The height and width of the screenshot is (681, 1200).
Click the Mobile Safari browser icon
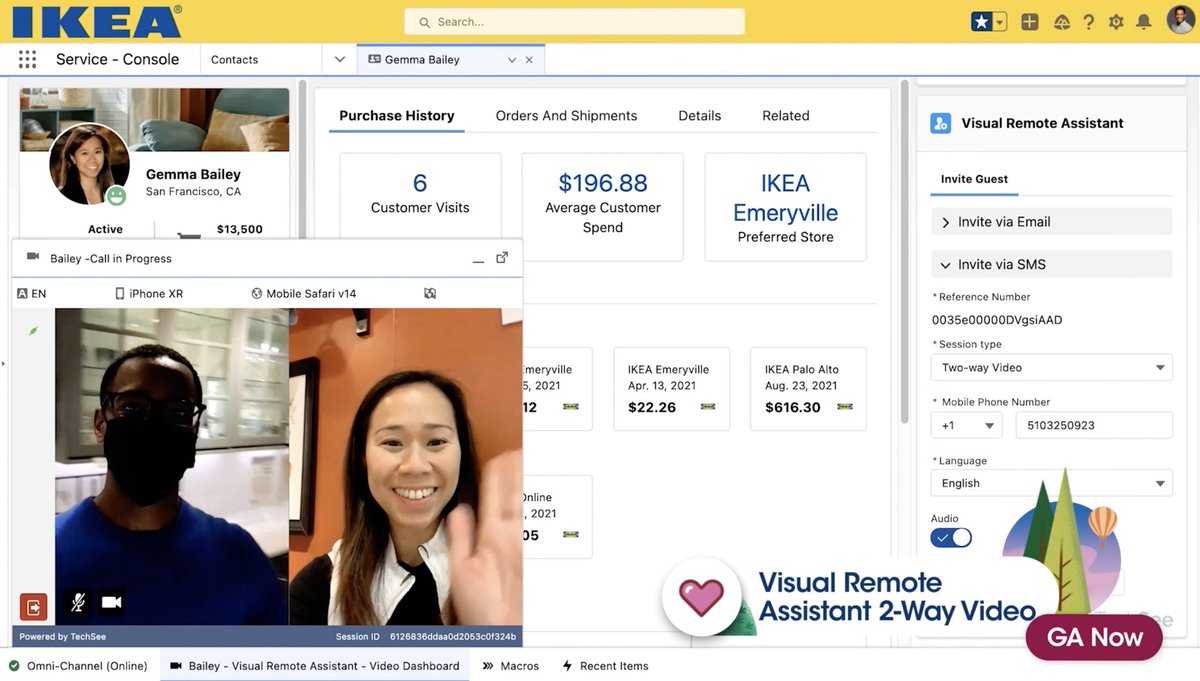pos(257,294)
